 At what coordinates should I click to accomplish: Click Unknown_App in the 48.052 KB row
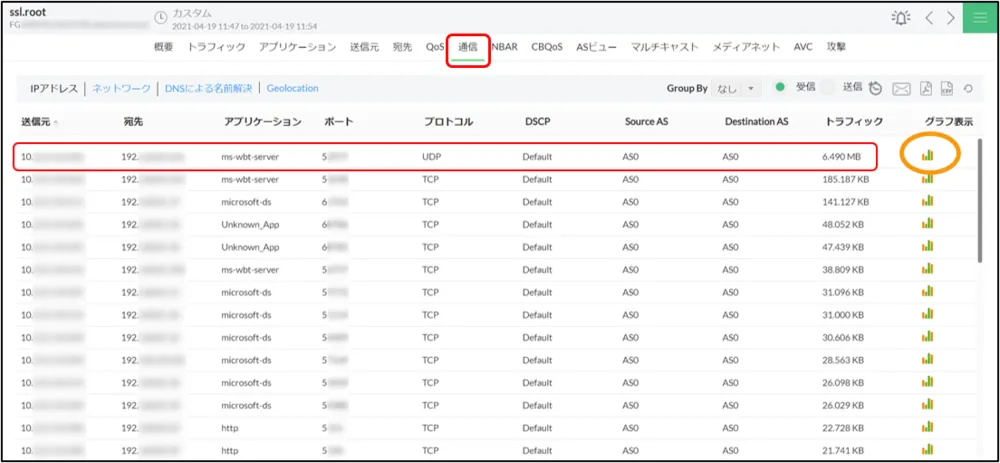click(250, 224)
